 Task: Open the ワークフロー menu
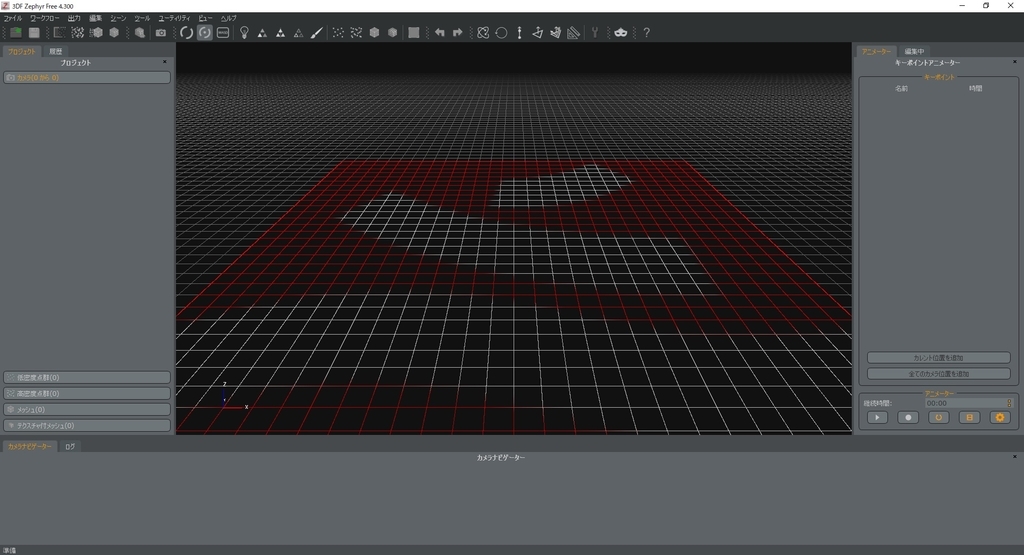pyautogui.click(x=44, y=18)
